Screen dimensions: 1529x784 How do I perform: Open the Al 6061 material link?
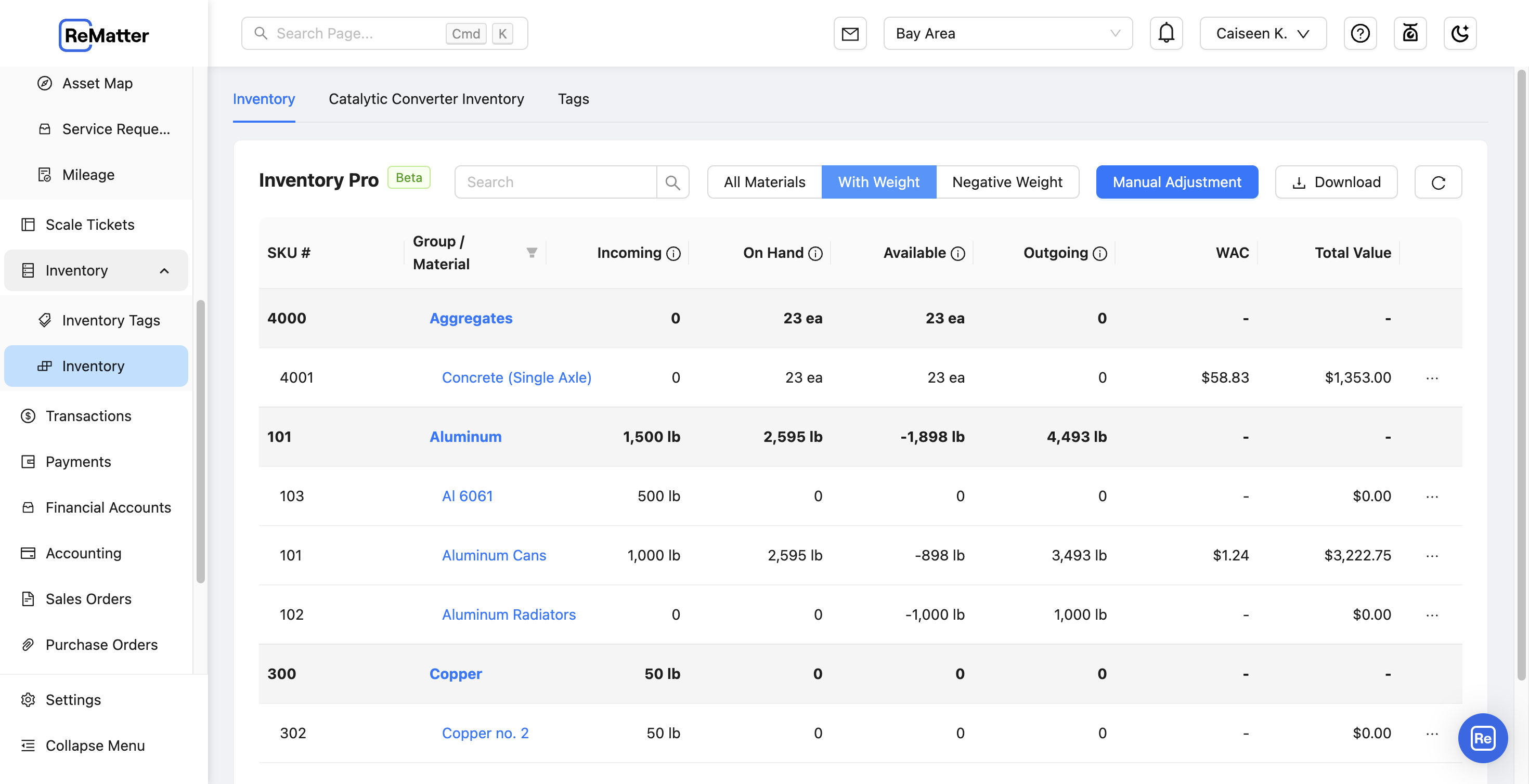tap(467, 496)
